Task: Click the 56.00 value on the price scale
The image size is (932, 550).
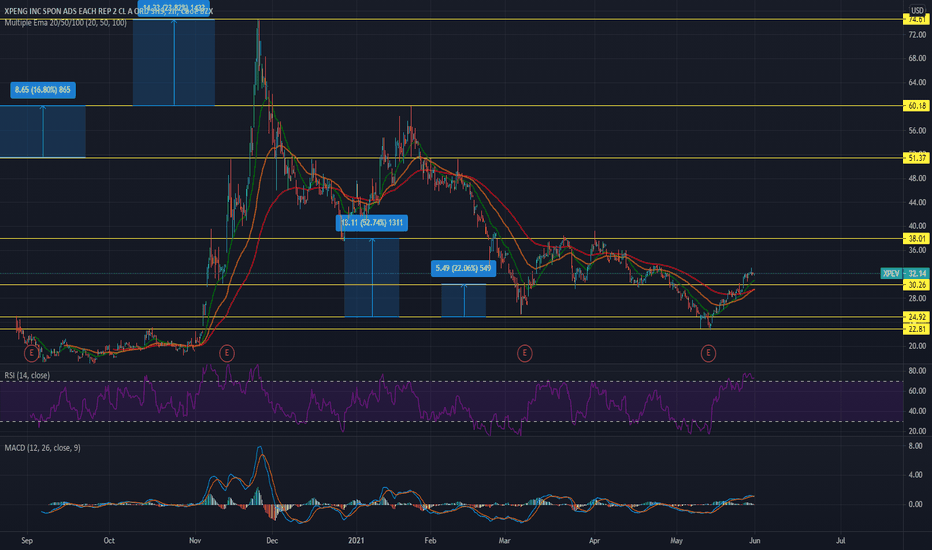Action: (x=917, y=131)
